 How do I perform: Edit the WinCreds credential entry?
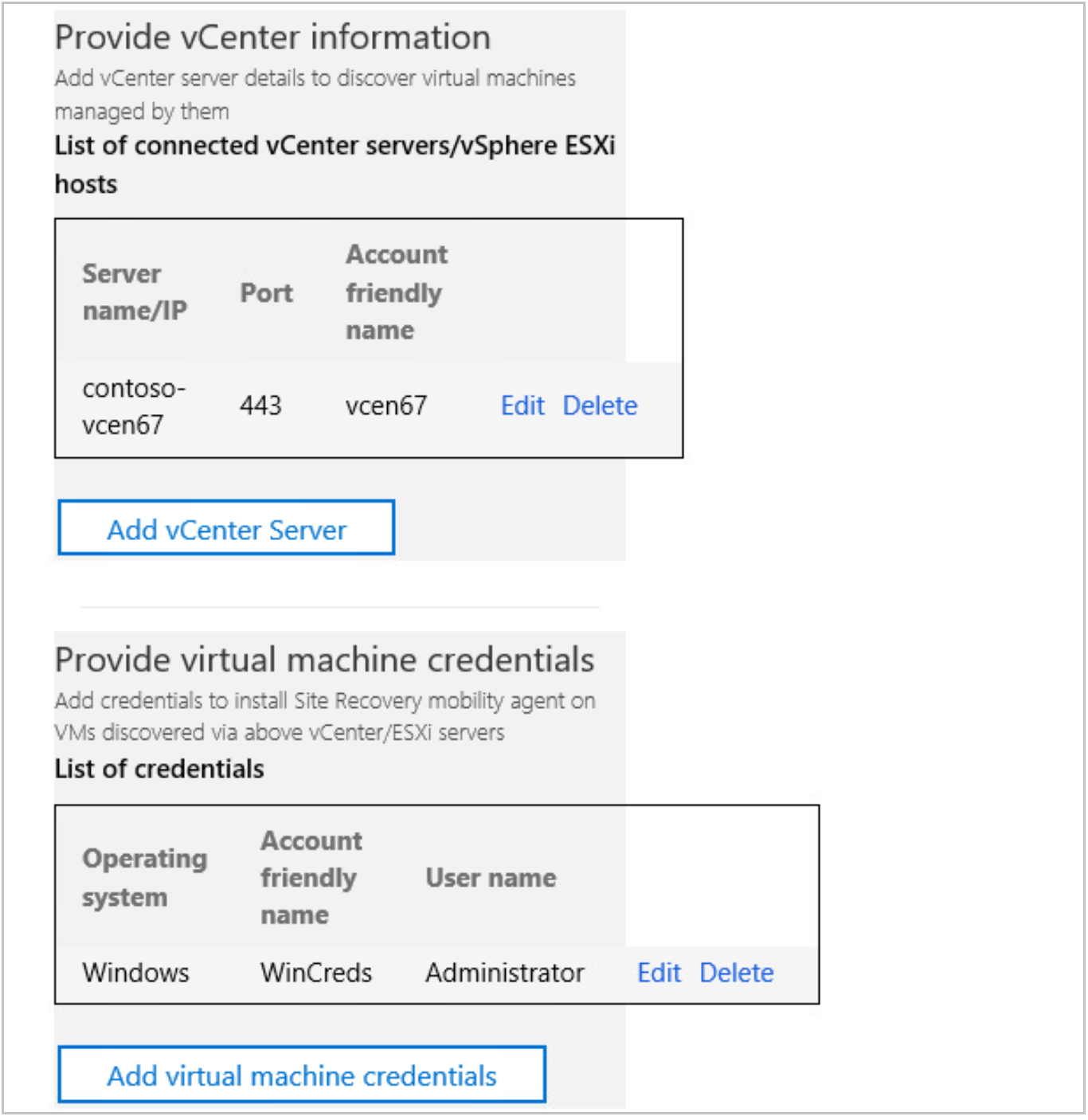click(659, 973)
